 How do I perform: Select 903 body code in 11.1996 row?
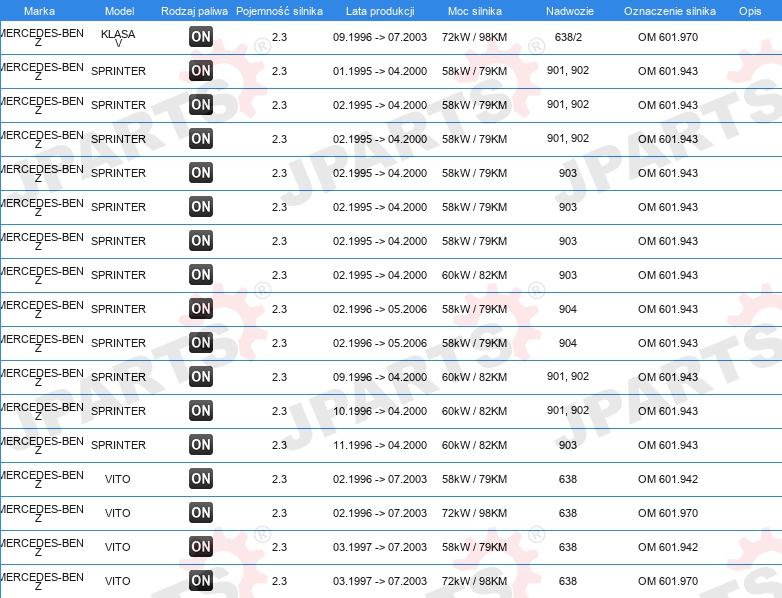pyautogui.click(x=568, y=445)
